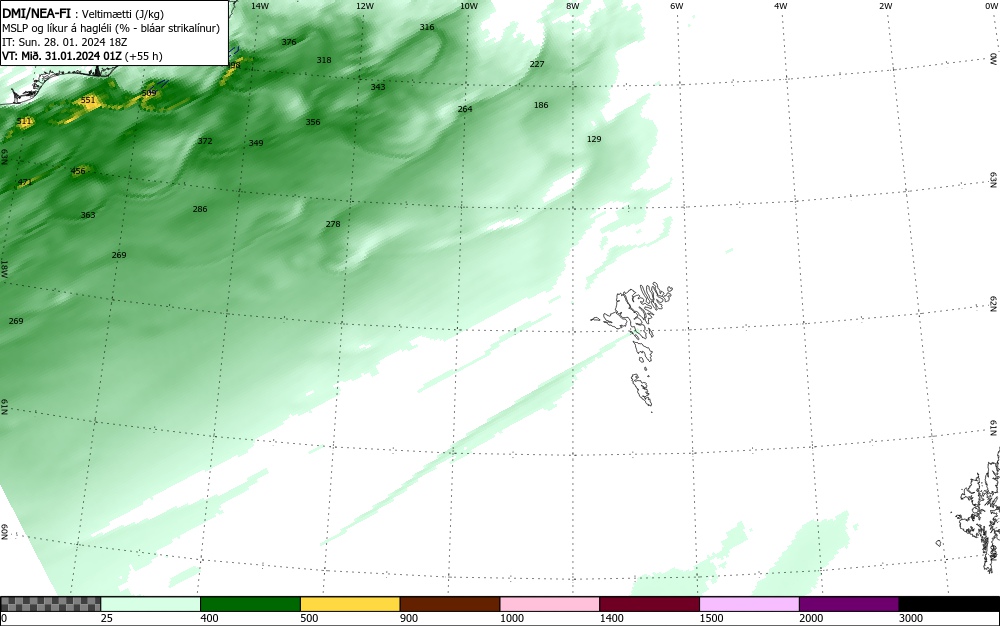Click the map value 363
Screen dimensions: 1000x626
coord(88,215)
